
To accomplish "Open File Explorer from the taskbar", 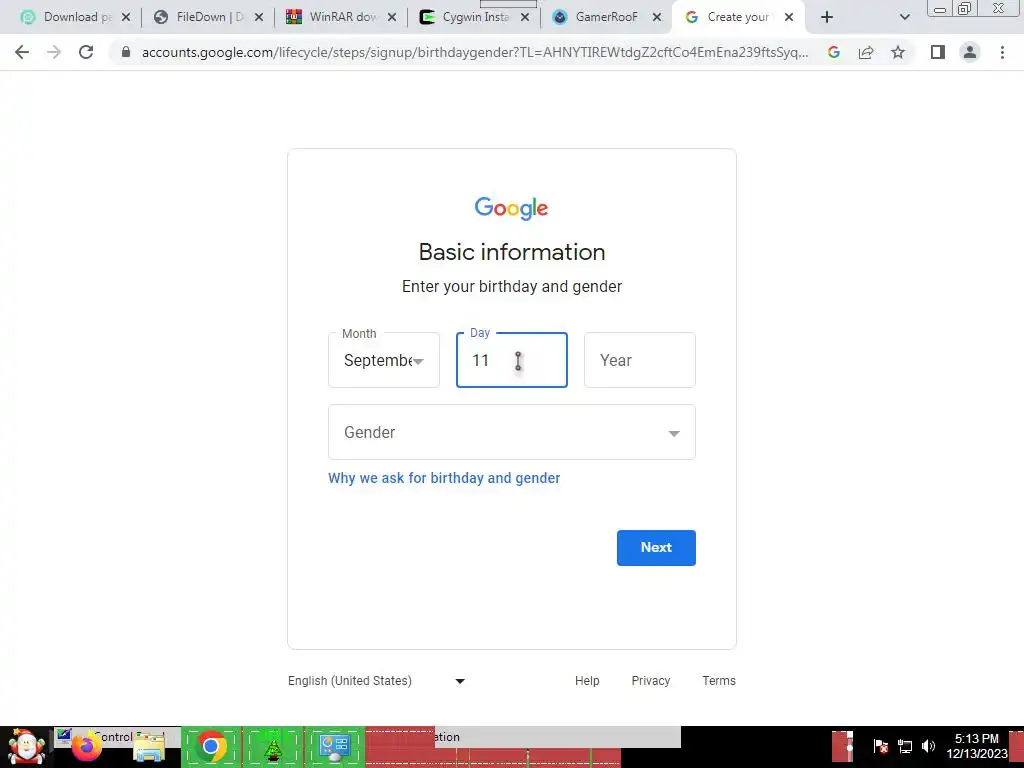I will click(148, 748).
